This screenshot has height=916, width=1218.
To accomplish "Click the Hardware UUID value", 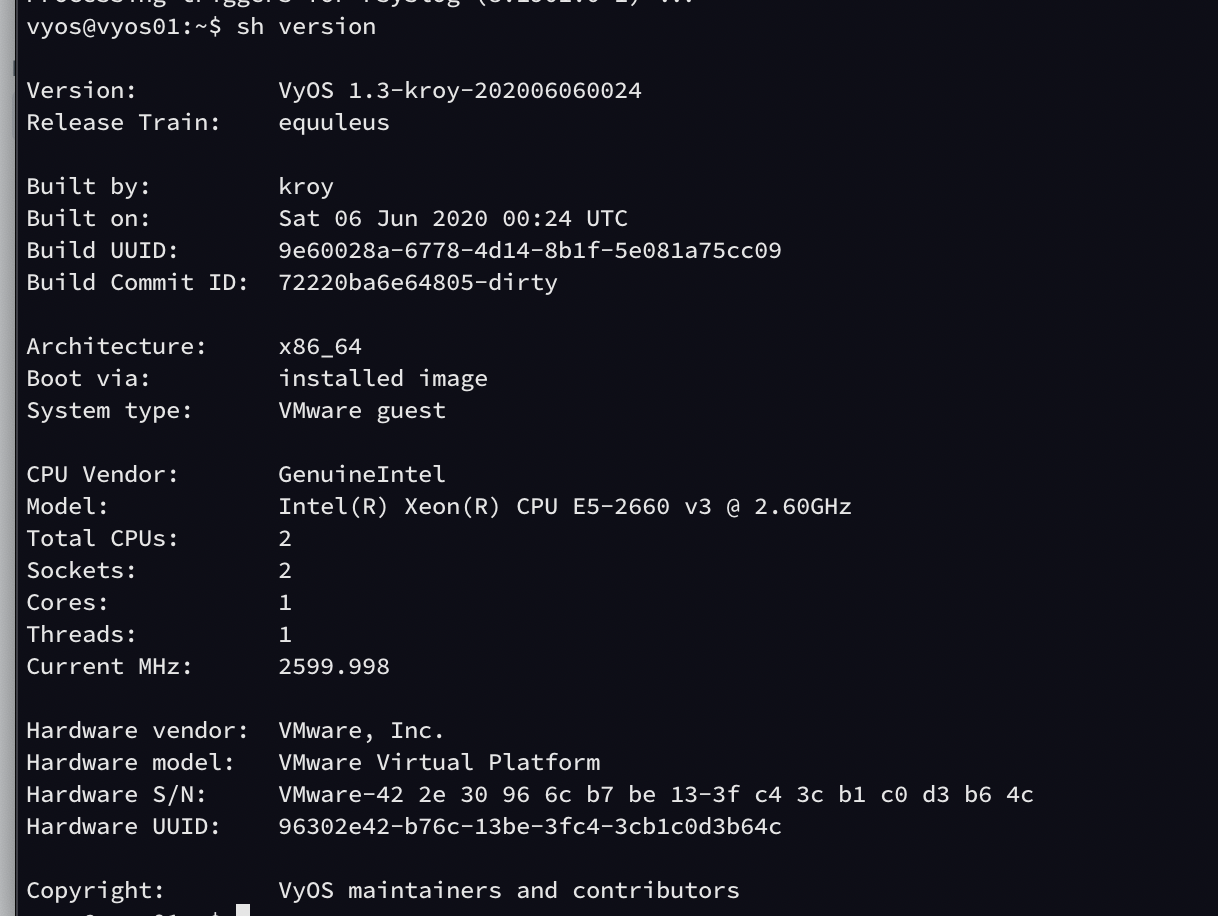I will 530,826.
